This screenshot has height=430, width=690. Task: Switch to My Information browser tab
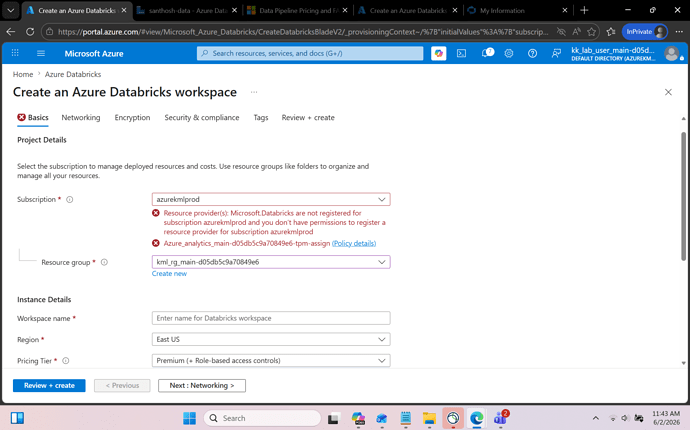coord(517,11)
